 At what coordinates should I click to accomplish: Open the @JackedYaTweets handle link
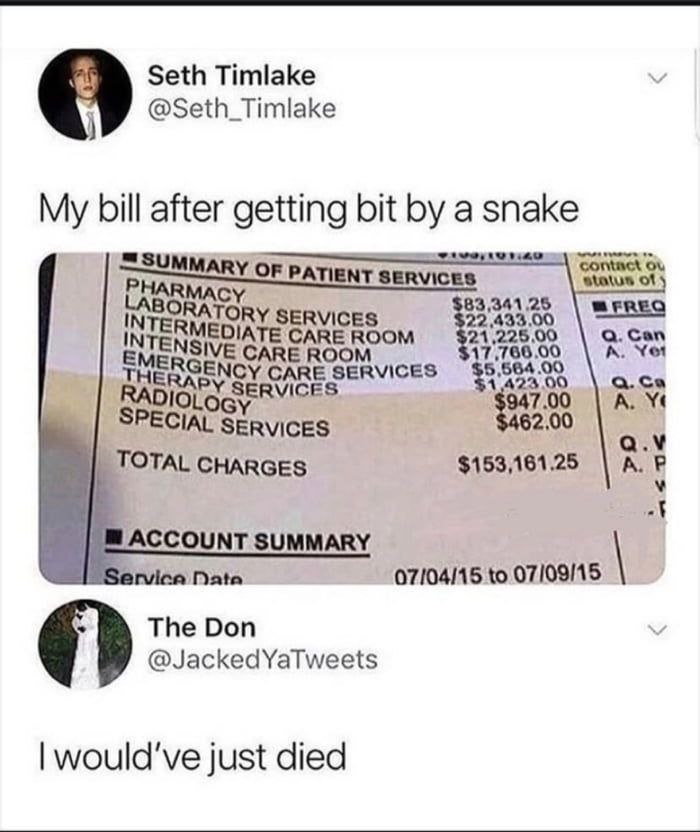tap(263, 660)
